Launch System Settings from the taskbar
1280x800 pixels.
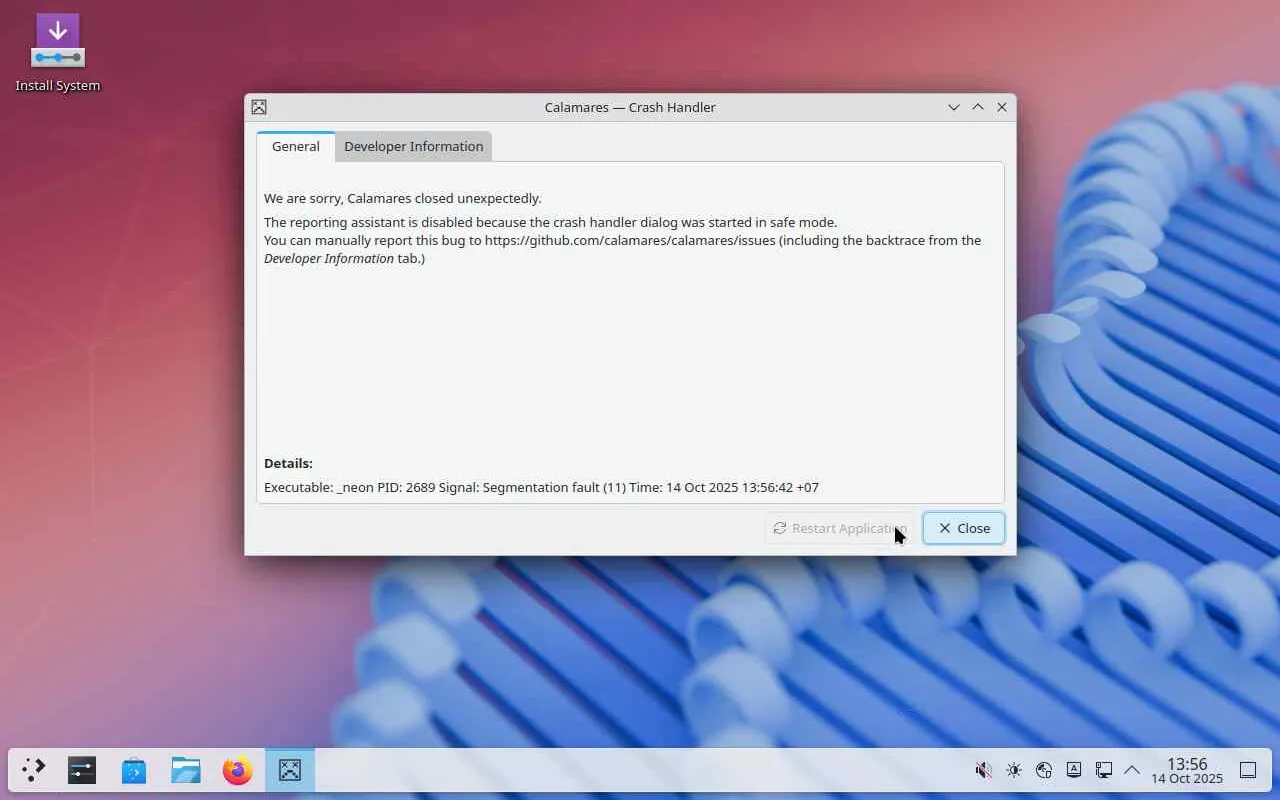pos(82,770)
